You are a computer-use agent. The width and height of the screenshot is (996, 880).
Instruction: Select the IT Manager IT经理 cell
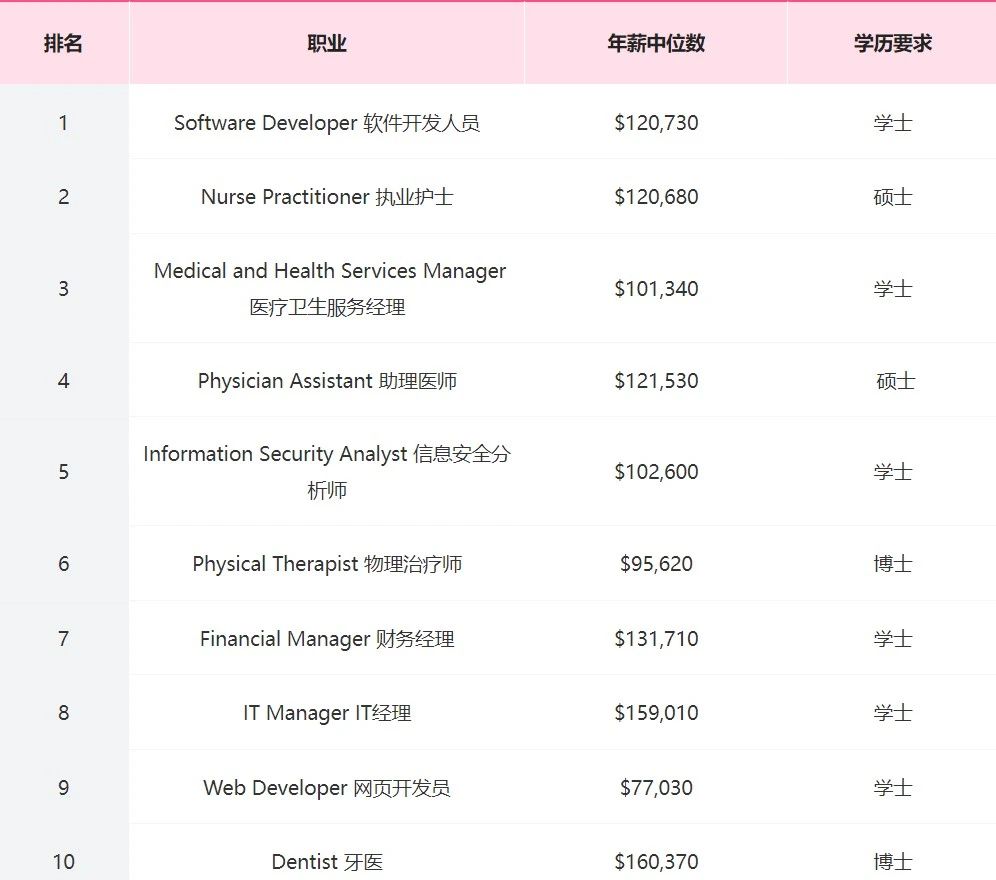click(x=327, y=713)
